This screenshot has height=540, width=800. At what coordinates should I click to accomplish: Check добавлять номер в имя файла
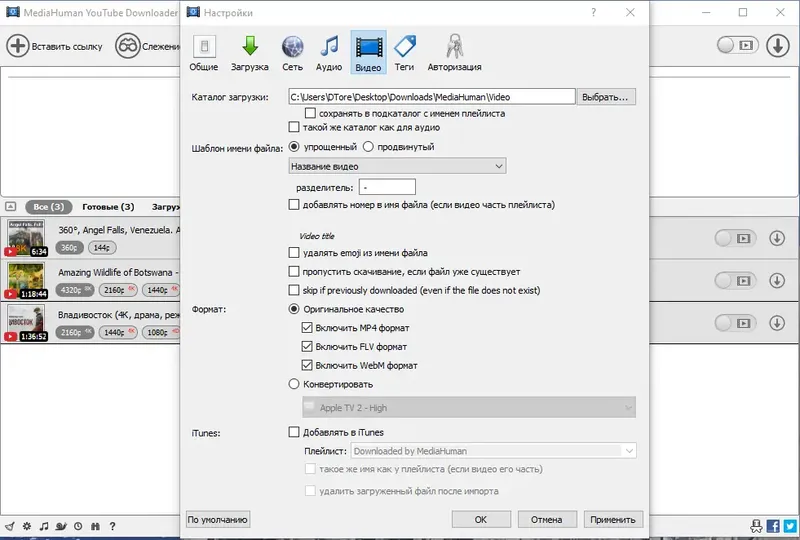[294, 205]
